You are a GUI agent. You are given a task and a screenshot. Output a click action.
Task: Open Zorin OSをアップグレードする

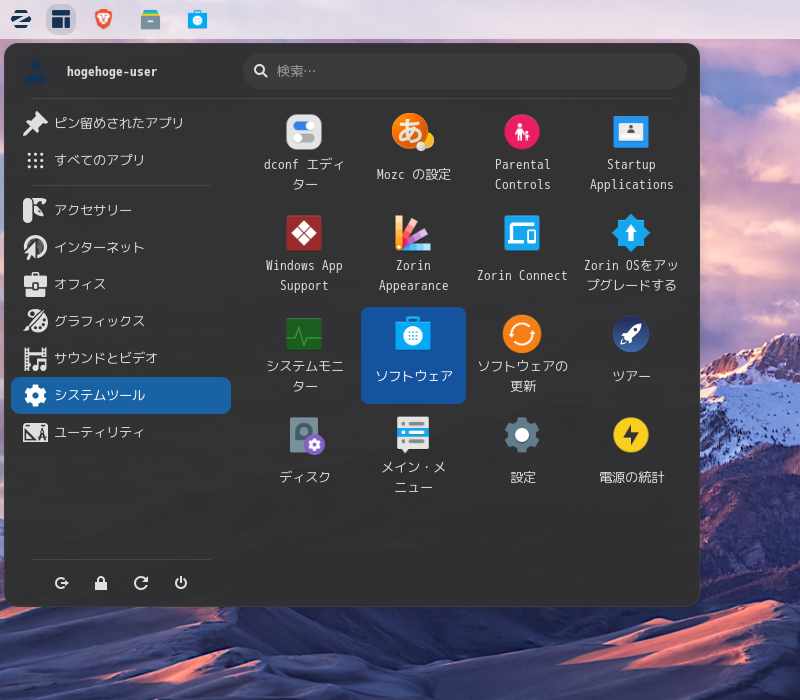click(x=631, y=253)
